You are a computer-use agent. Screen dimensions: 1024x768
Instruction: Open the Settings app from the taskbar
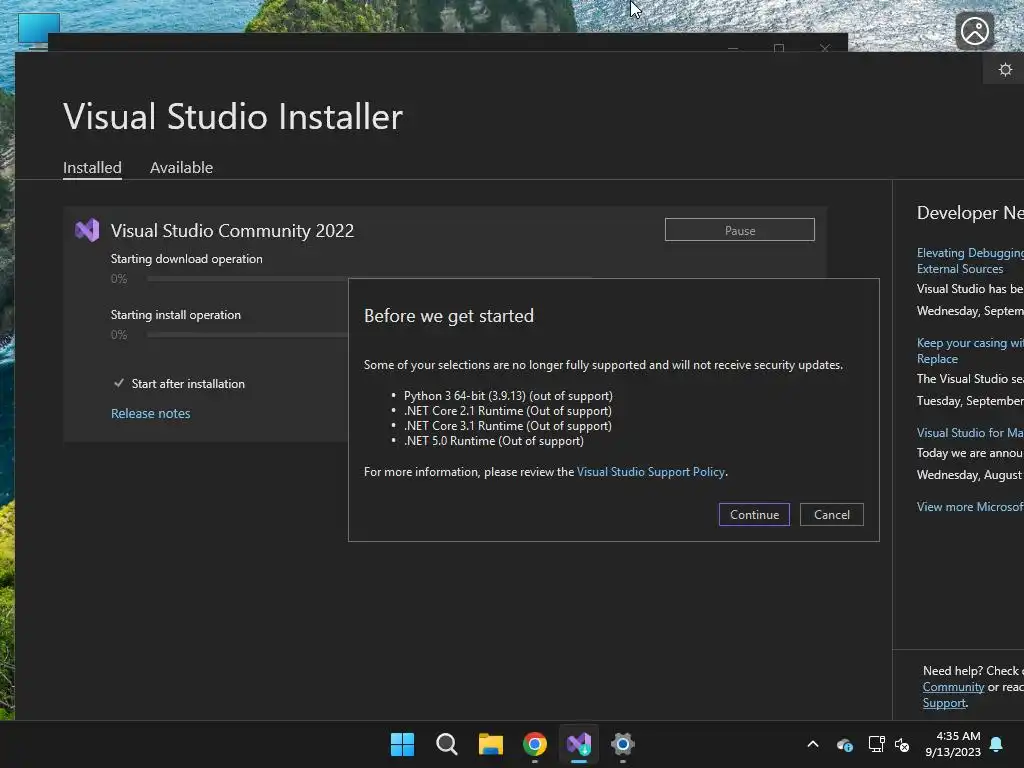coord(622,744)
